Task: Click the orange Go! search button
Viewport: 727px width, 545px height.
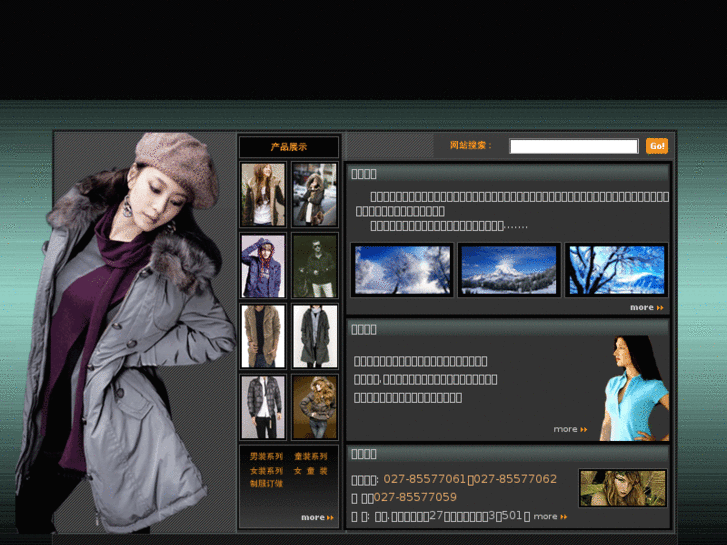Action: (657, 146)
